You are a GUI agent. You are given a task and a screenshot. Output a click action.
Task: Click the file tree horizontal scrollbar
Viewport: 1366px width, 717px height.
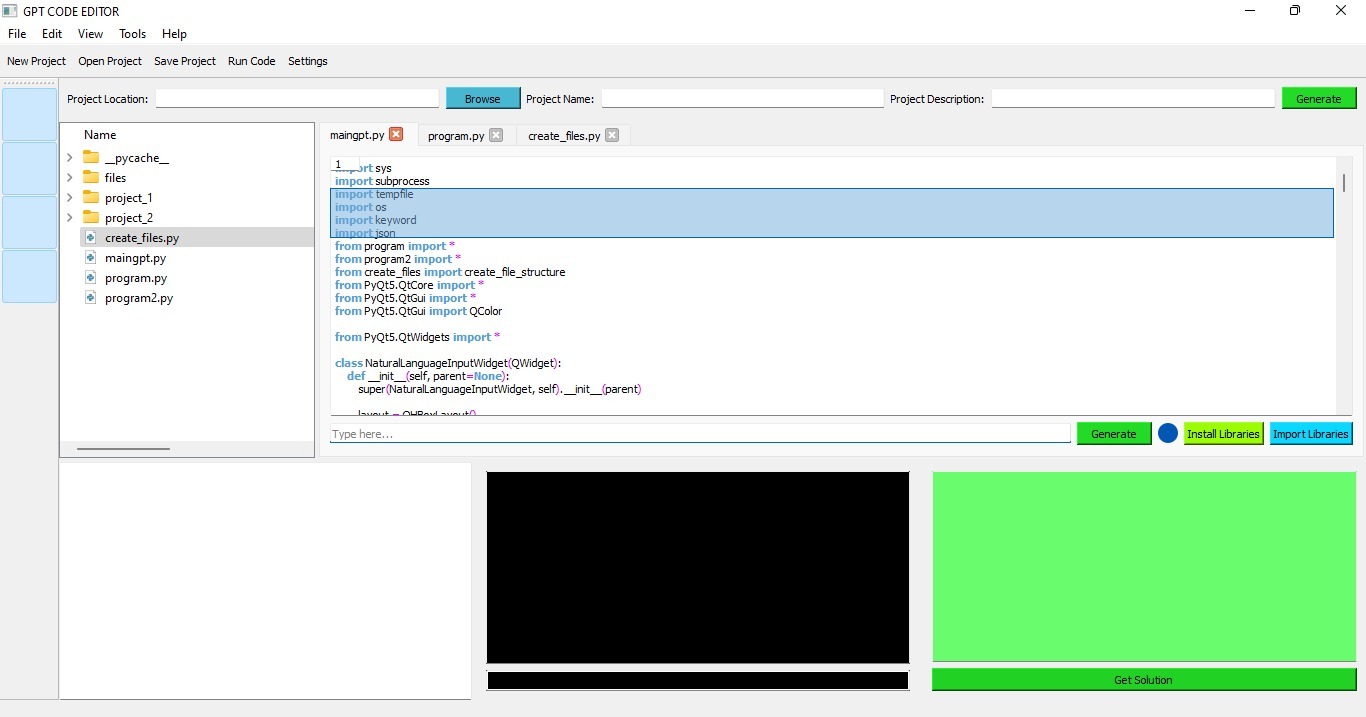124,449
